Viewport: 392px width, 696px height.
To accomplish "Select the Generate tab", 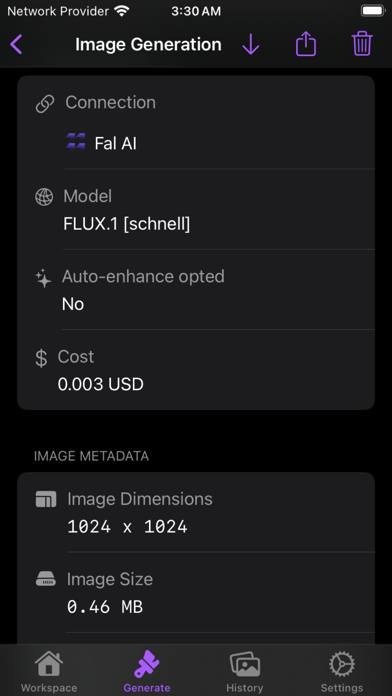I will click(147, 672).
